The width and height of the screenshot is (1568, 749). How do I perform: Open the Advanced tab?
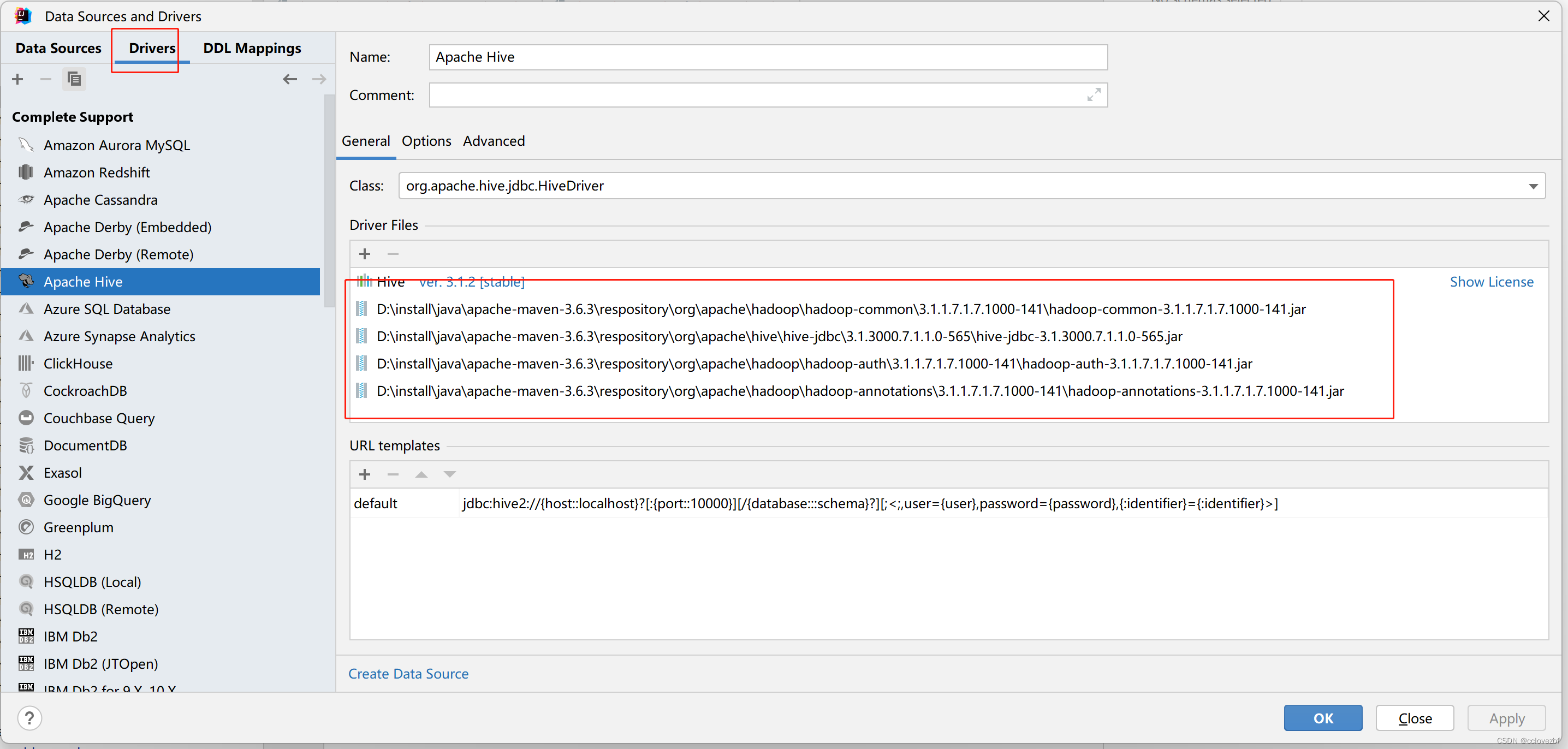coord(494,140)
